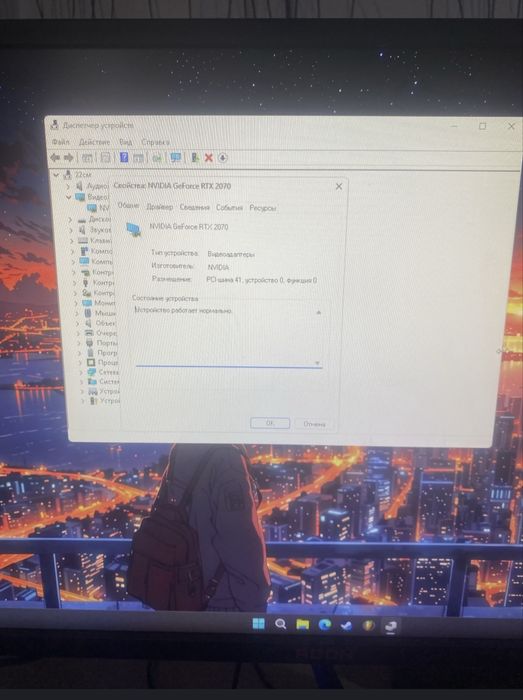Screen dimensions: 523x700
Task: Switch to the Общие tab
Action: coord(128,205)
